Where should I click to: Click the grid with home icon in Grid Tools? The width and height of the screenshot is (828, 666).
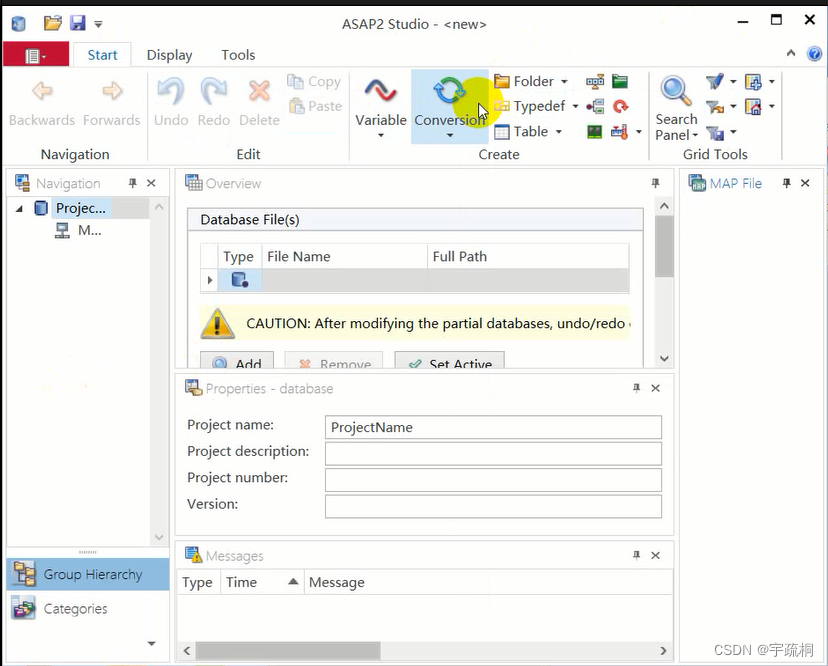click(753, 107)
